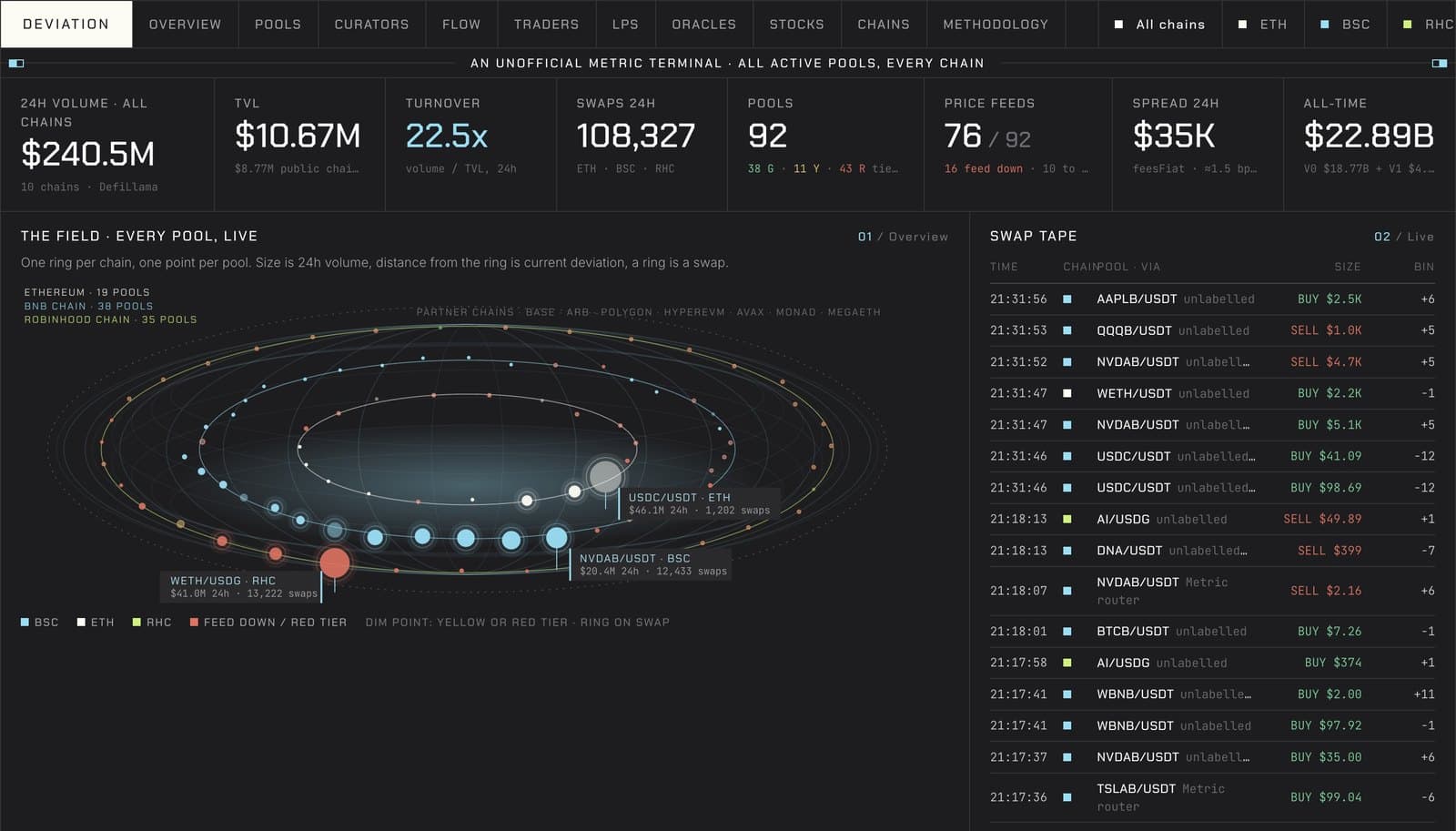Click the 108,327 swaps count

click(636, 136)
